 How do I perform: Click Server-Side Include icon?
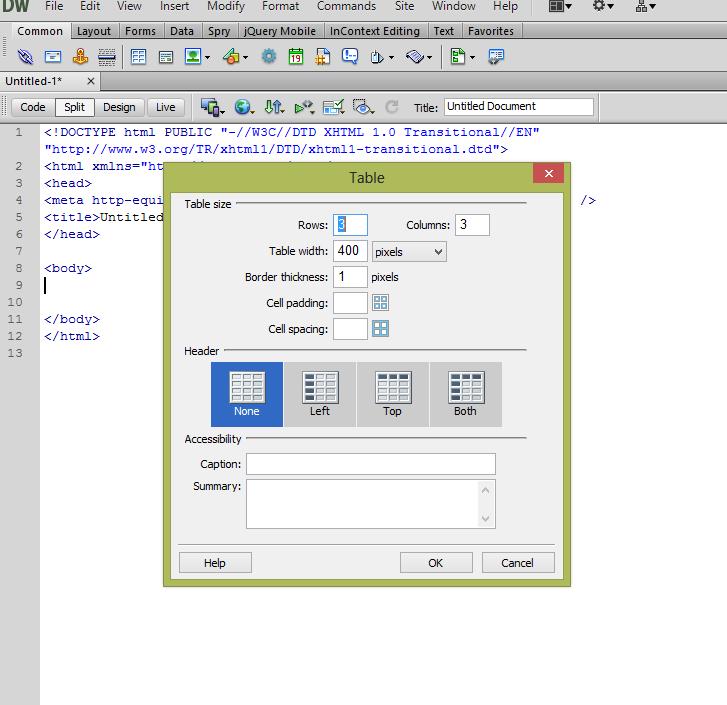323,57
